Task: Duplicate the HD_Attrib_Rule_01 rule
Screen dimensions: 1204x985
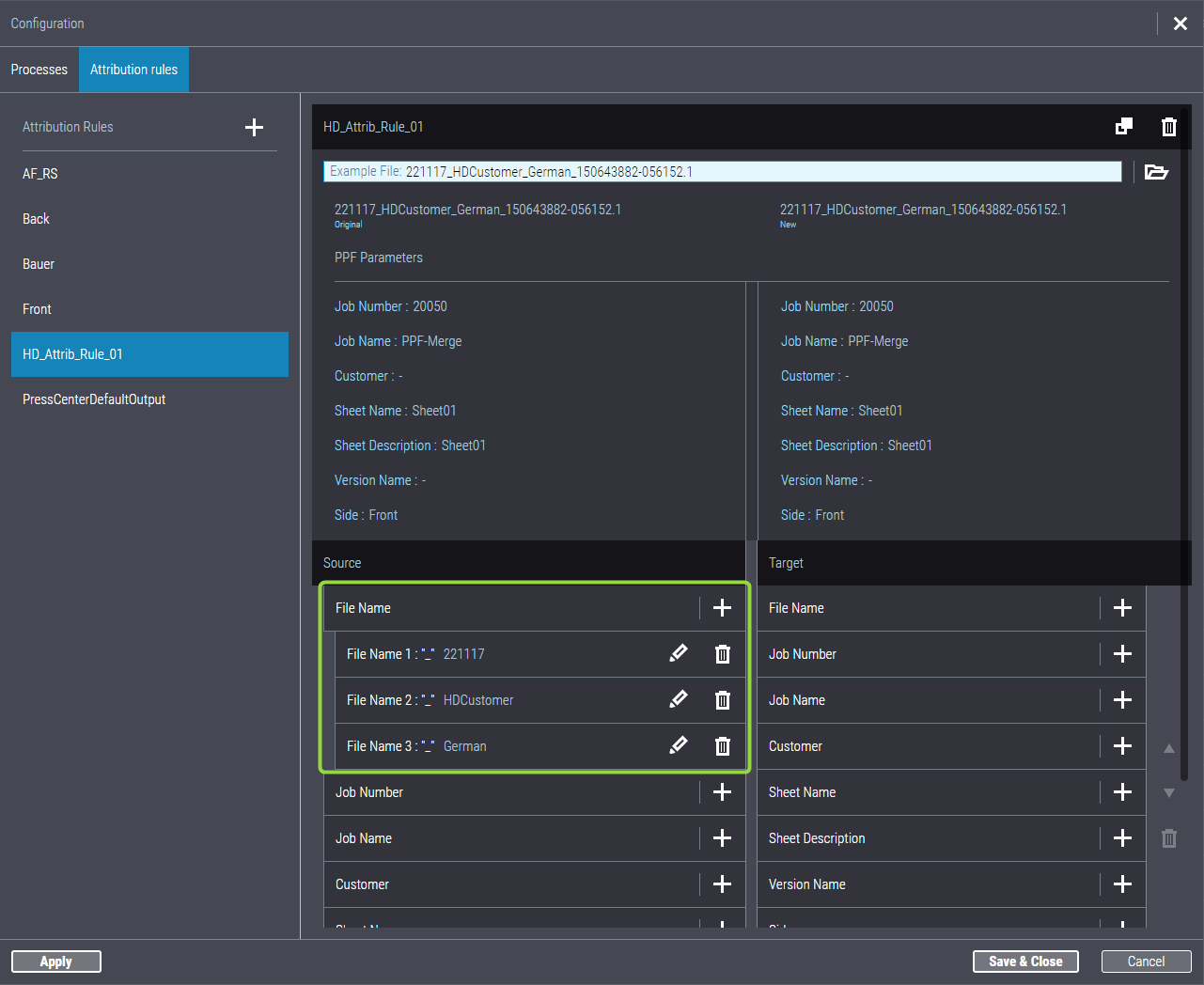Action: [x=1123, y=127]
